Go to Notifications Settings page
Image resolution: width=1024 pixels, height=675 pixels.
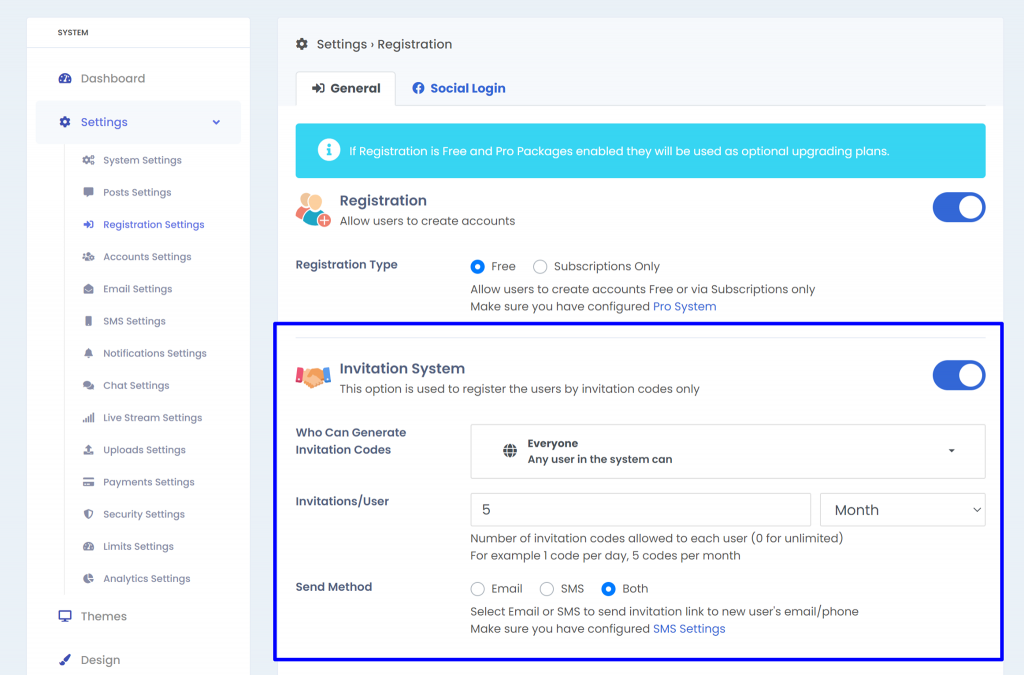pyautogui.click(x=155, y=353)
